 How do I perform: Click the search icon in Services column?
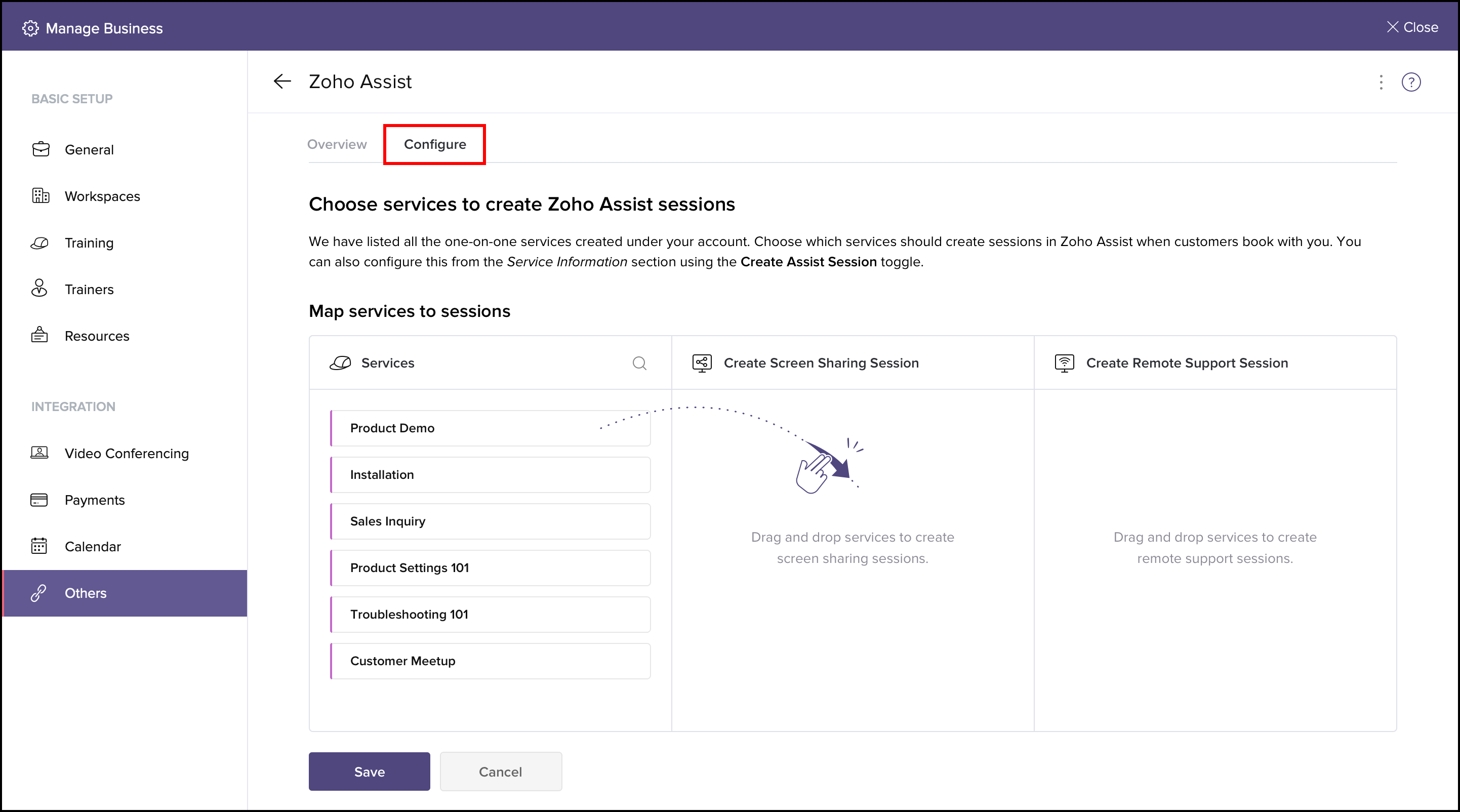pos(639,363)
